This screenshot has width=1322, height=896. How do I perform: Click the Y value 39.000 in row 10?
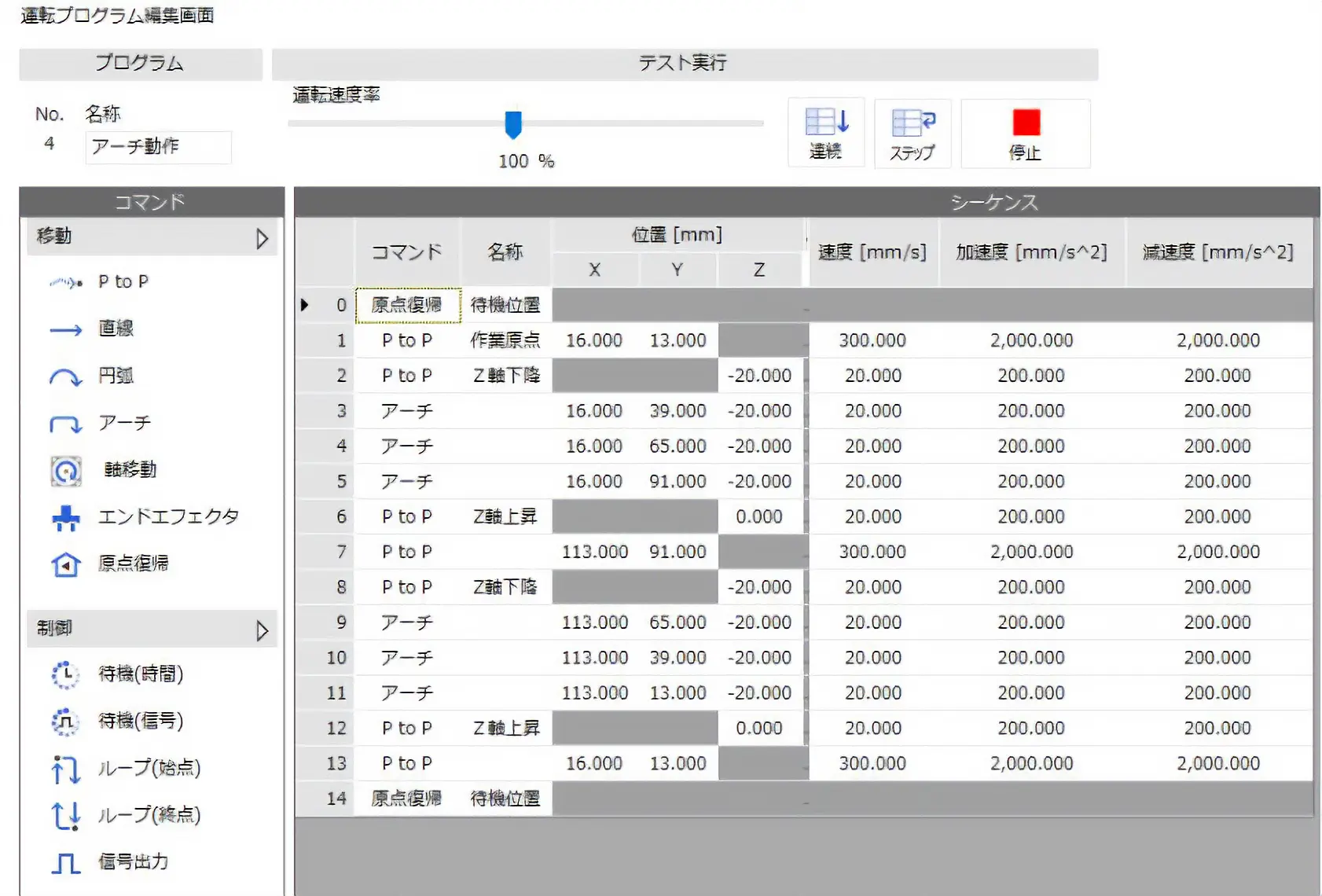(678, 658)
